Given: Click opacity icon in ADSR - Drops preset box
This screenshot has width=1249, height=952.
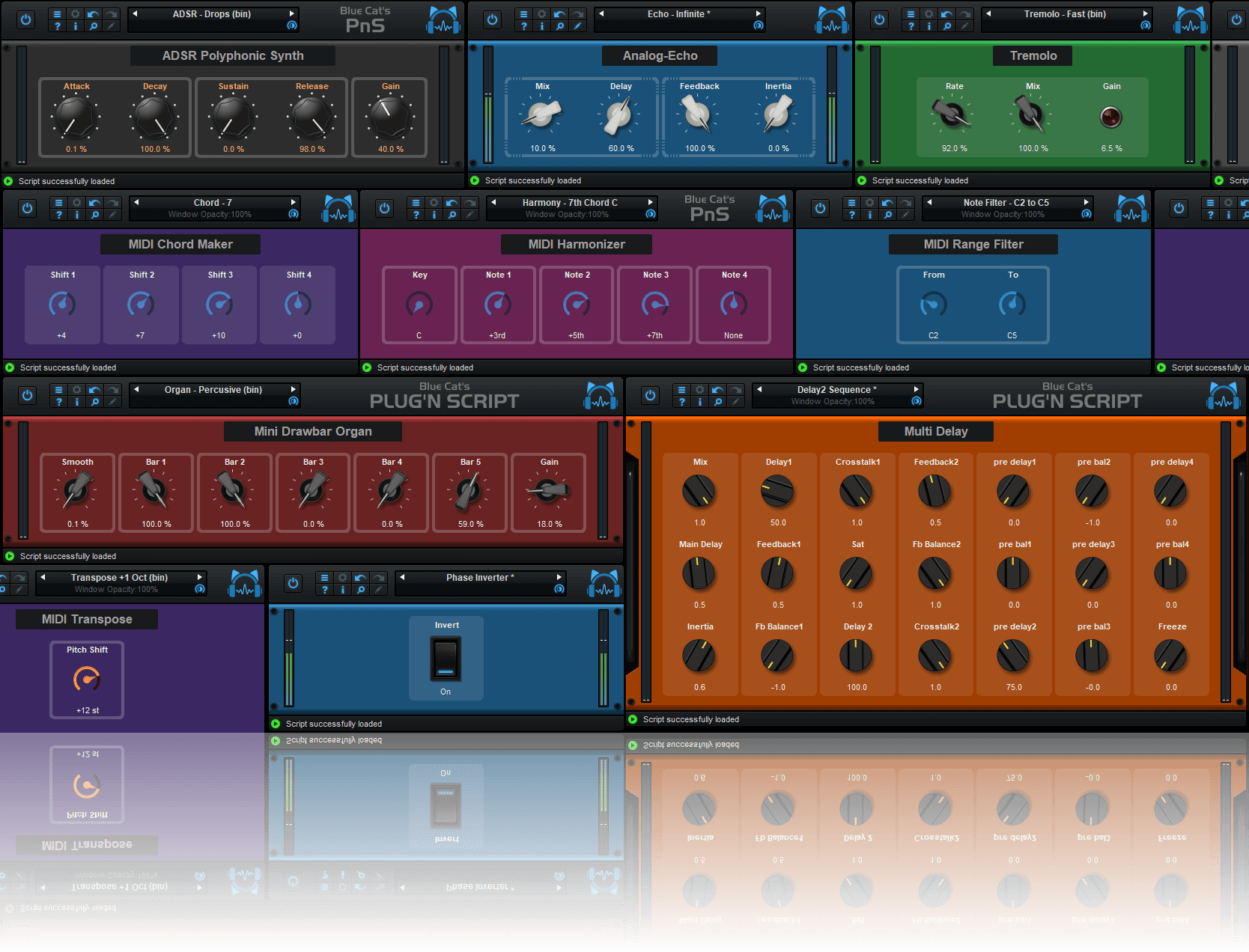Looking at the screenshot, I should coord(292,25).
